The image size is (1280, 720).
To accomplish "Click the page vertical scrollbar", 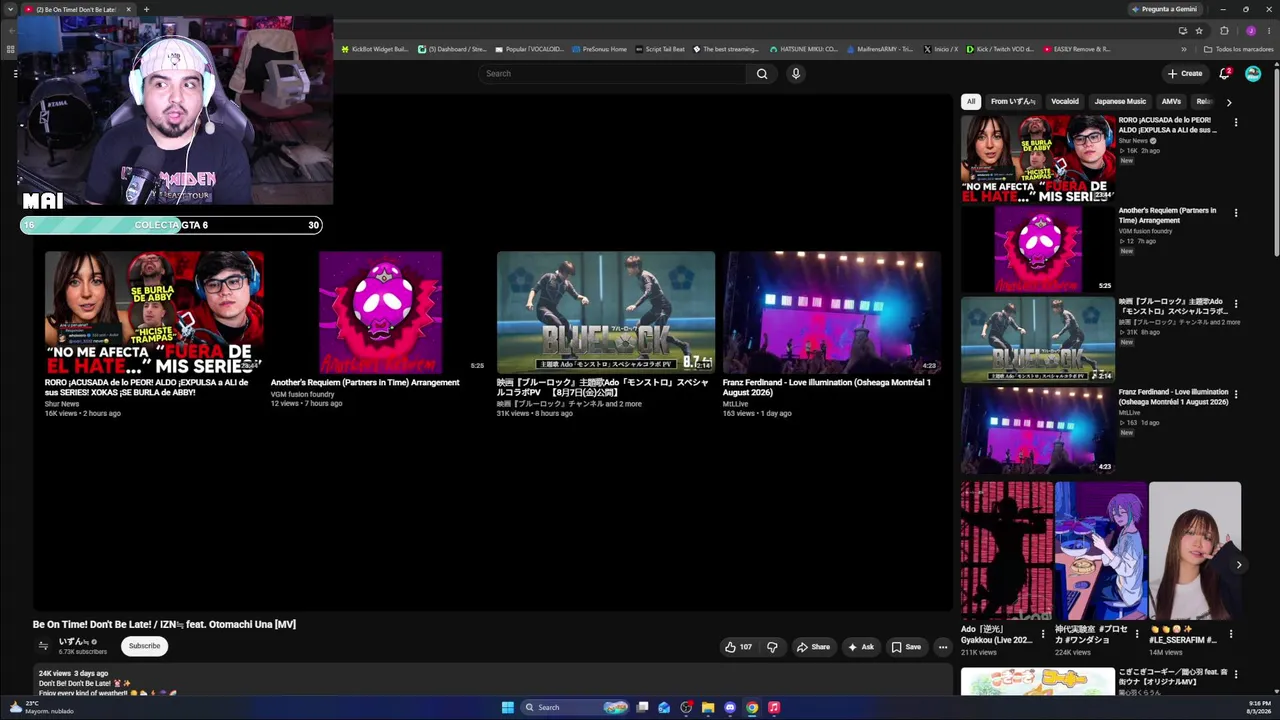I will point(1275,160).
